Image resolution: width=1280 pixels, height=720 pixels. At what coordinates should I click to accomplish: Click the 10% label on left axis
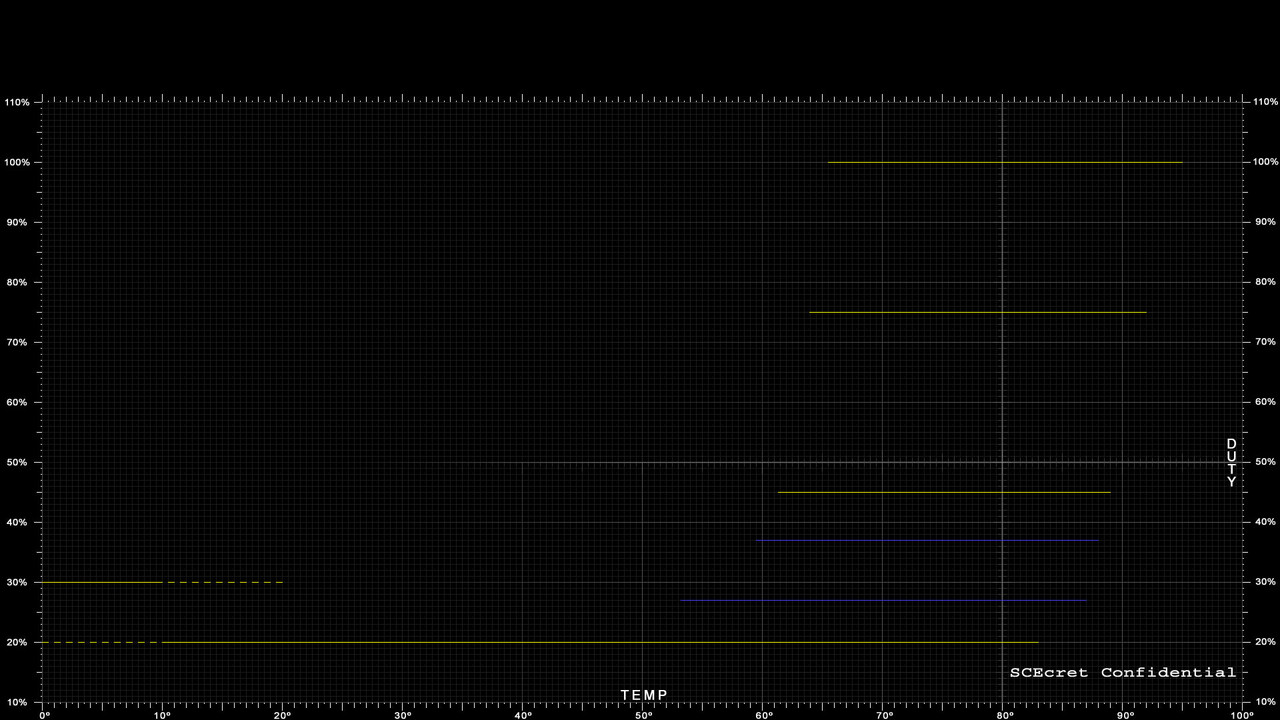pos(19,702)
